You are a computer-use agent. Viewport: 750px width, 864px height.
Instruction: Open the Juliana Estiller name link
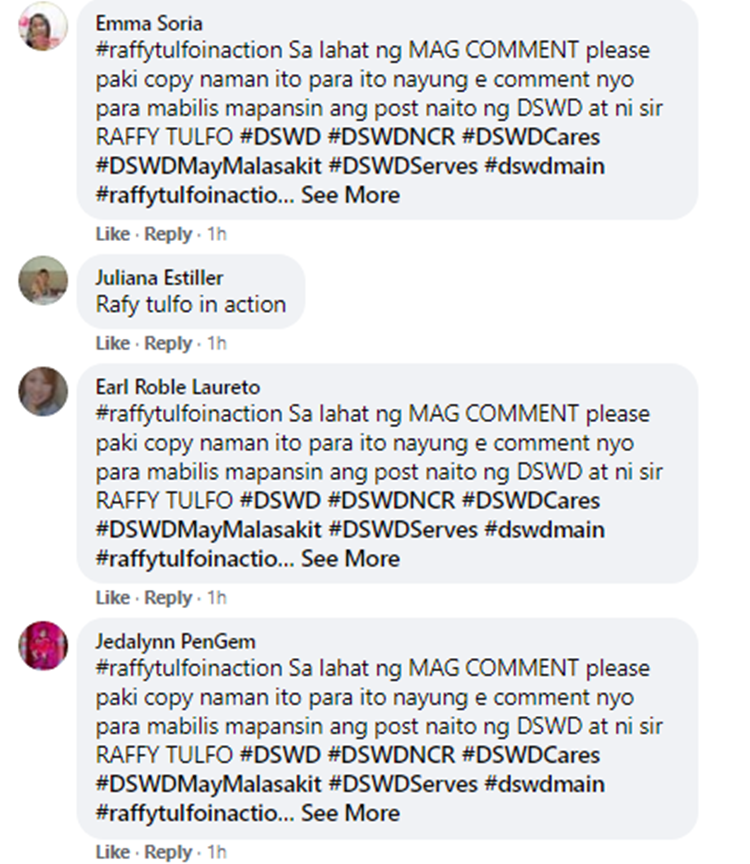(159, 278)
